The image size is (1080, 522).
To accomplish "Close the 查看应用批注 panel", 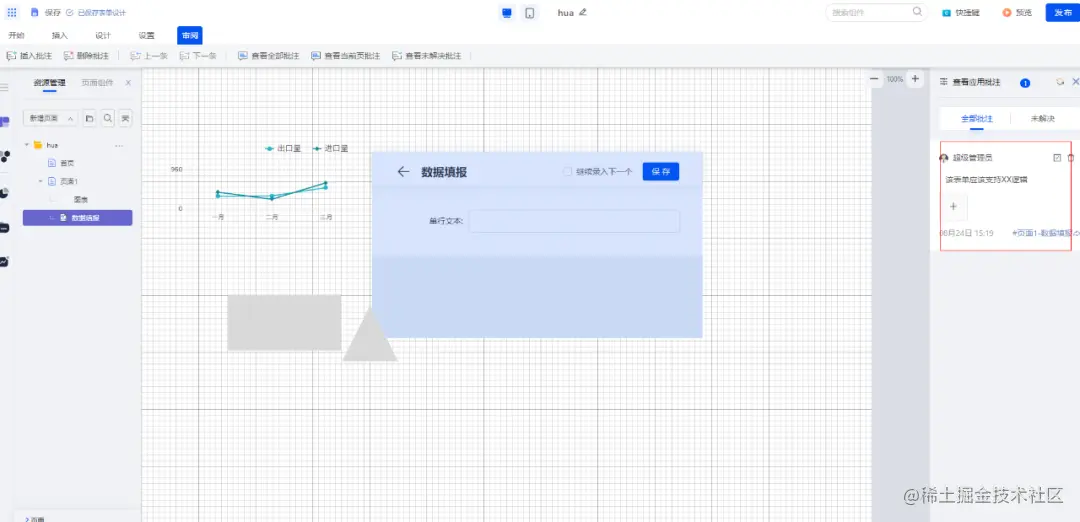I will pyautogui.click(x=1076, y=82).
